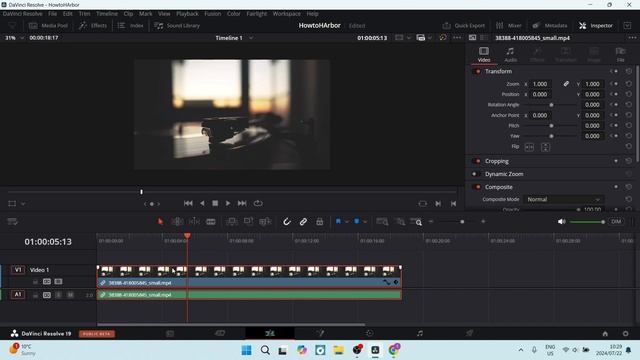Screen dimensions: 640x360
Task: Jump to last frame button
Action: click(x=242, y=203)
